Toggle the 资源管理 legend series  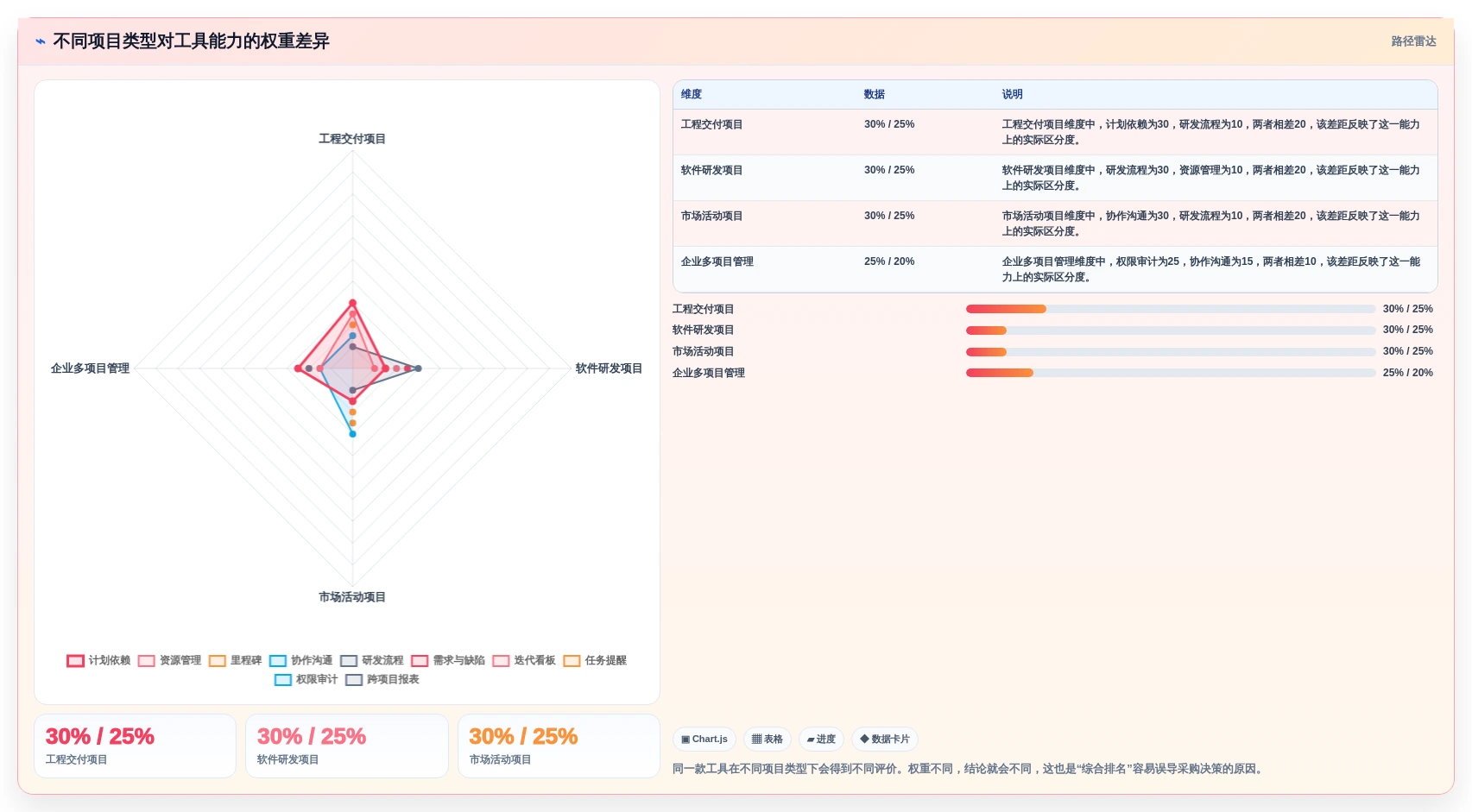click(x=169, y=660)
